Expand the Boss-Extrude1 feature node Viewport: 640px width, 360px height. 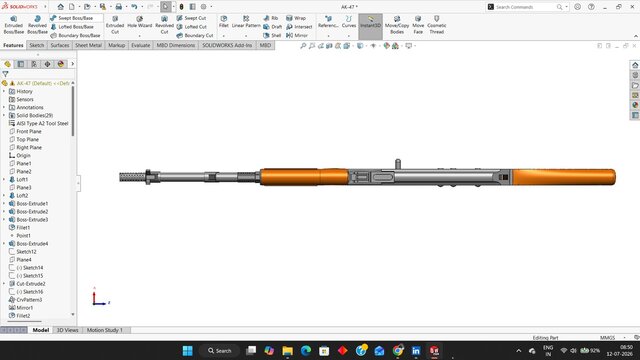[x=4, y=204]
